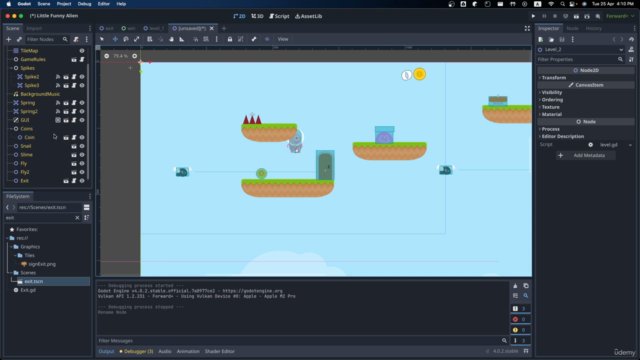Image resolution: width=640 pixels, height=360 pixels.
Task: Open the Debug menu
Action: tap(84, 4)
